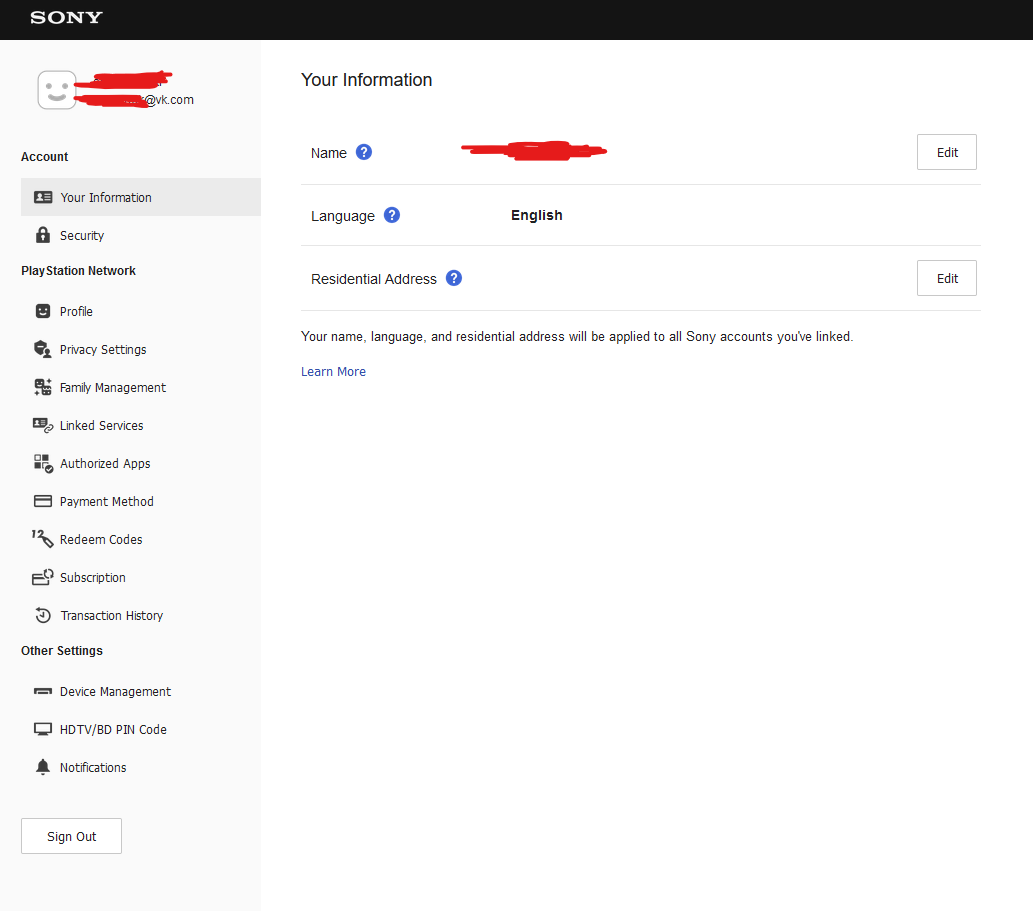Click the Linked Services icon
This screenshot has width=1033, height=911.
point(43,425)
